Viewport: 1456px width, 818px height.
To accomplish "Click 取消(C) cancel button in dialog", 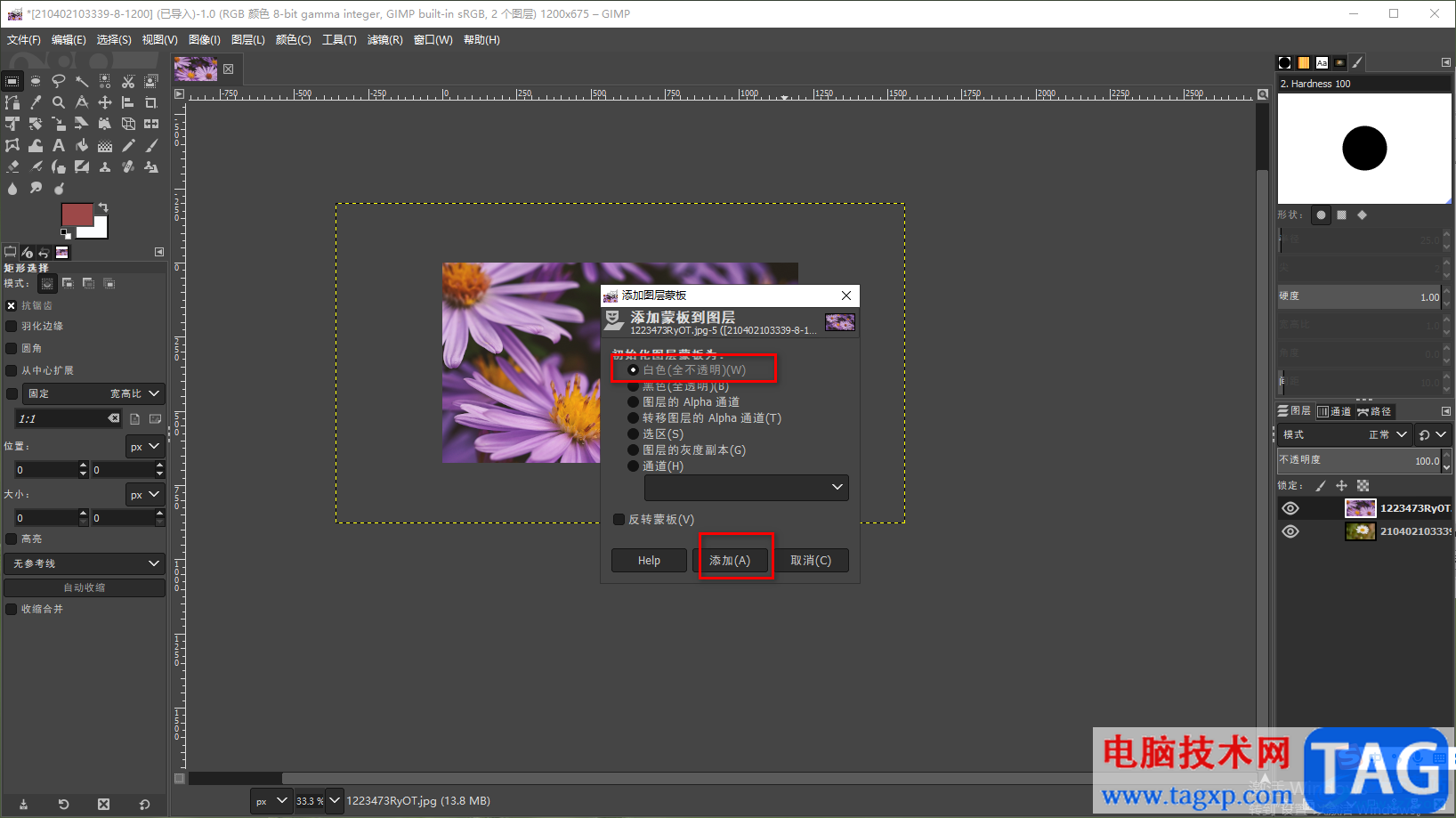I will point(811,561).
